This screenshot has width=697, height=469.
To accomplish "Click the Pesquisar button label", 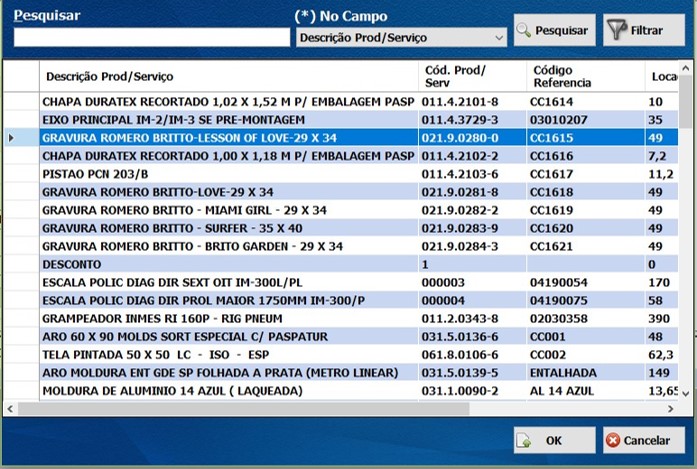I will [561, 30].
